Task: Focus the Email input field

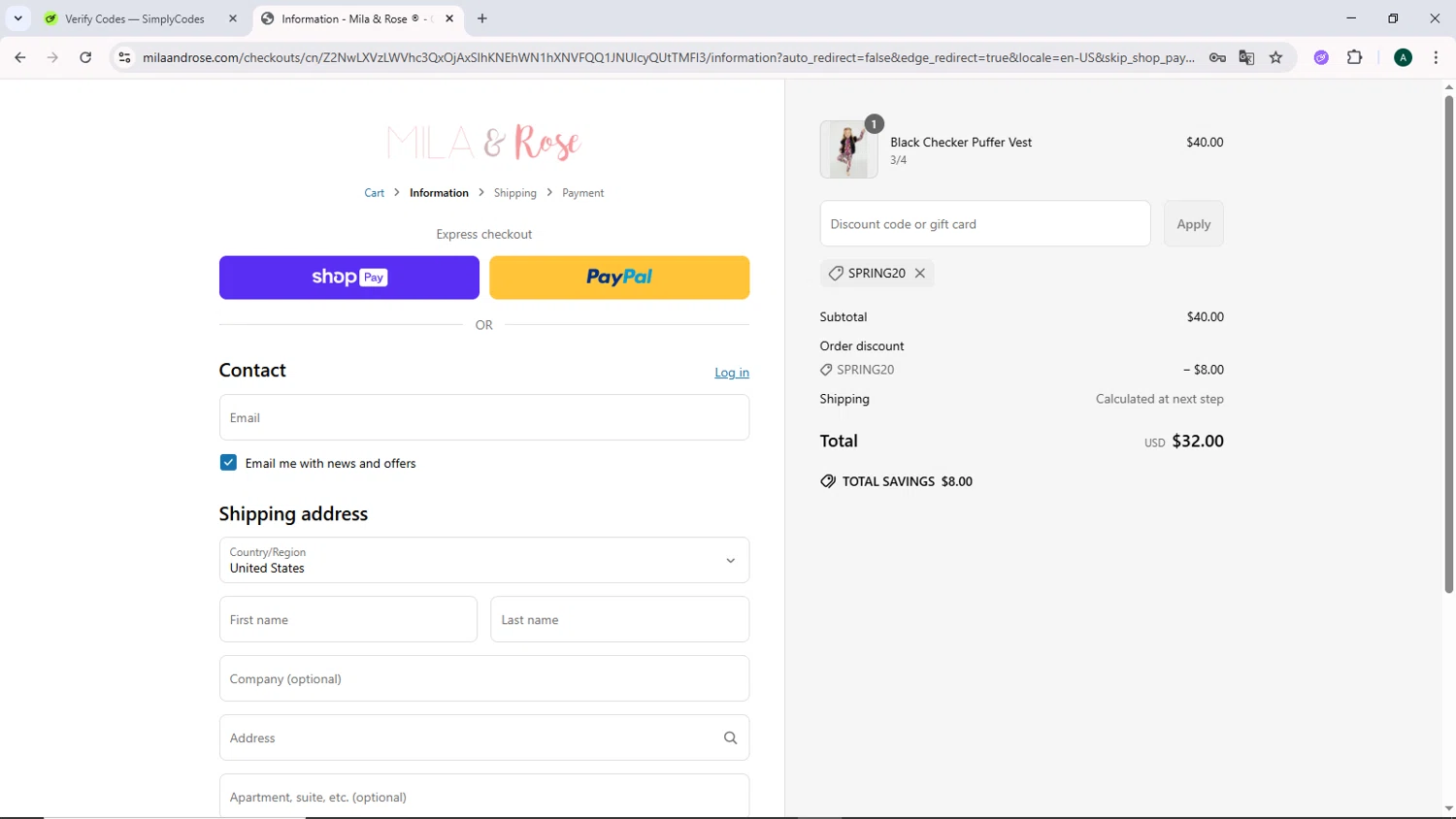Action: pos(484,417)
